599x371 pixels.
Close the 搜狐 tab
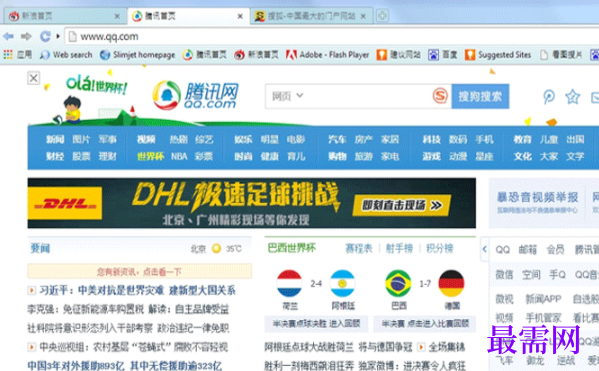pos(363,16)
